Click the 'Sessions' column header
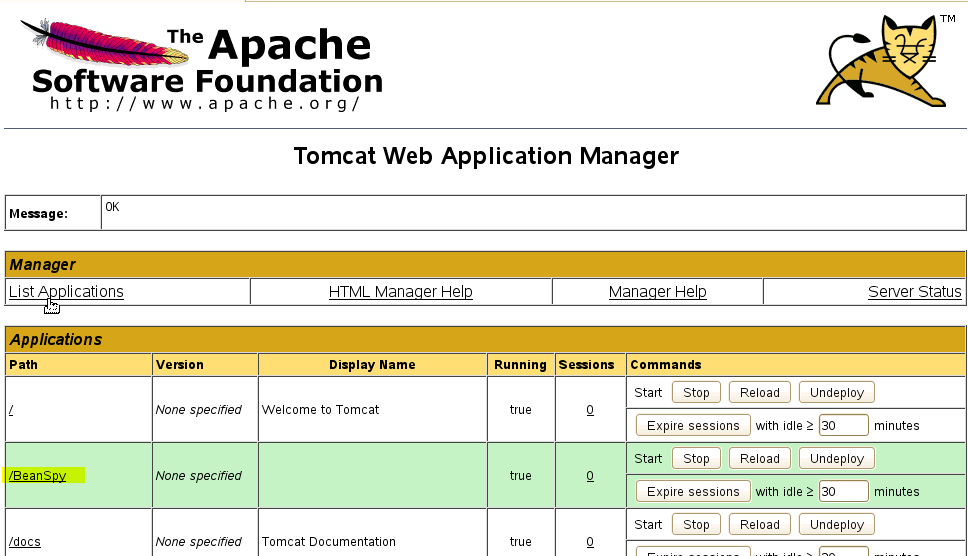This screenshot has width=968, height=556. (x=586, y=365)
